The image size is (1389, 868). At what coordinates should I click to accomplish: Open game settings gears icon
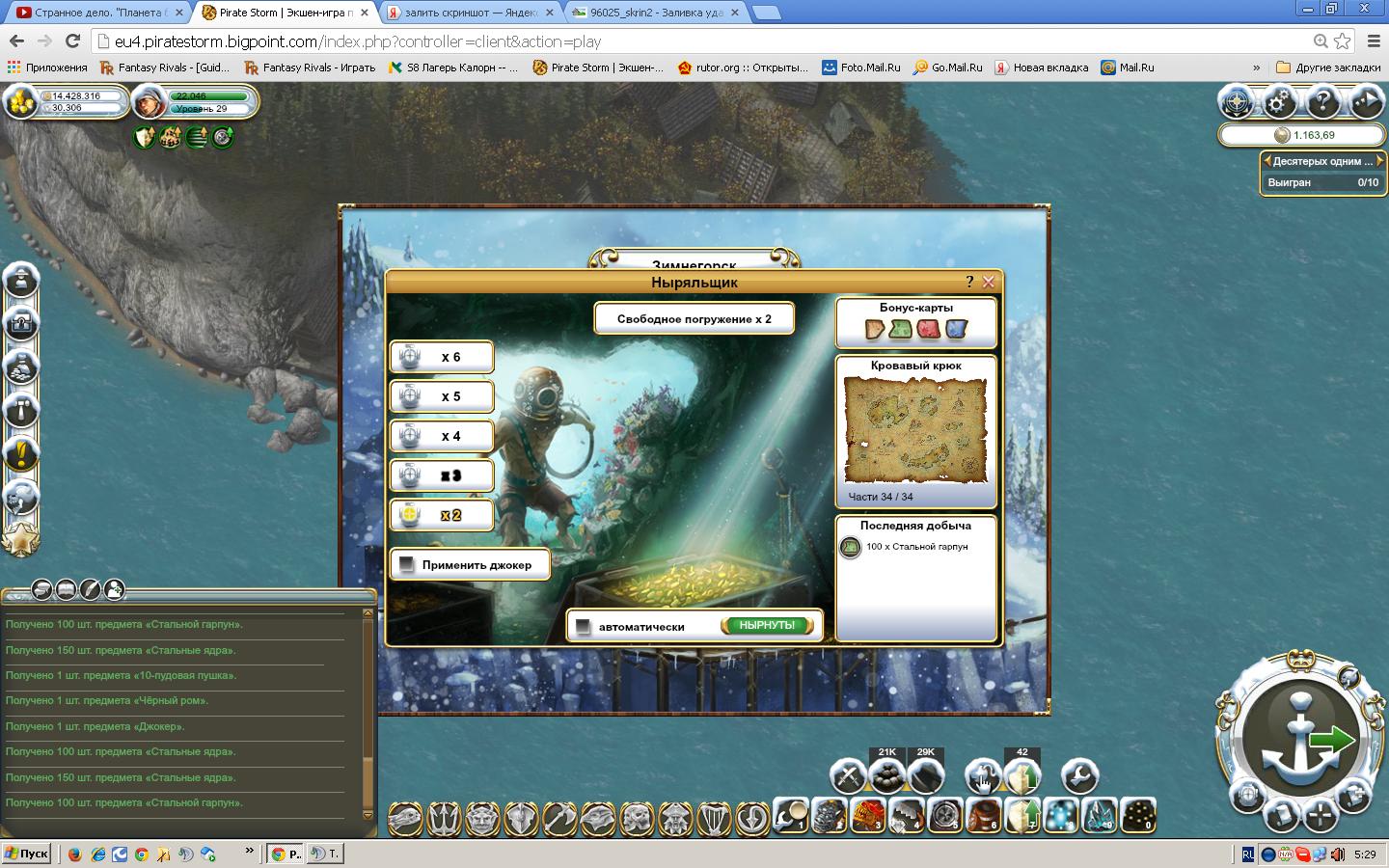(1279, 101)
